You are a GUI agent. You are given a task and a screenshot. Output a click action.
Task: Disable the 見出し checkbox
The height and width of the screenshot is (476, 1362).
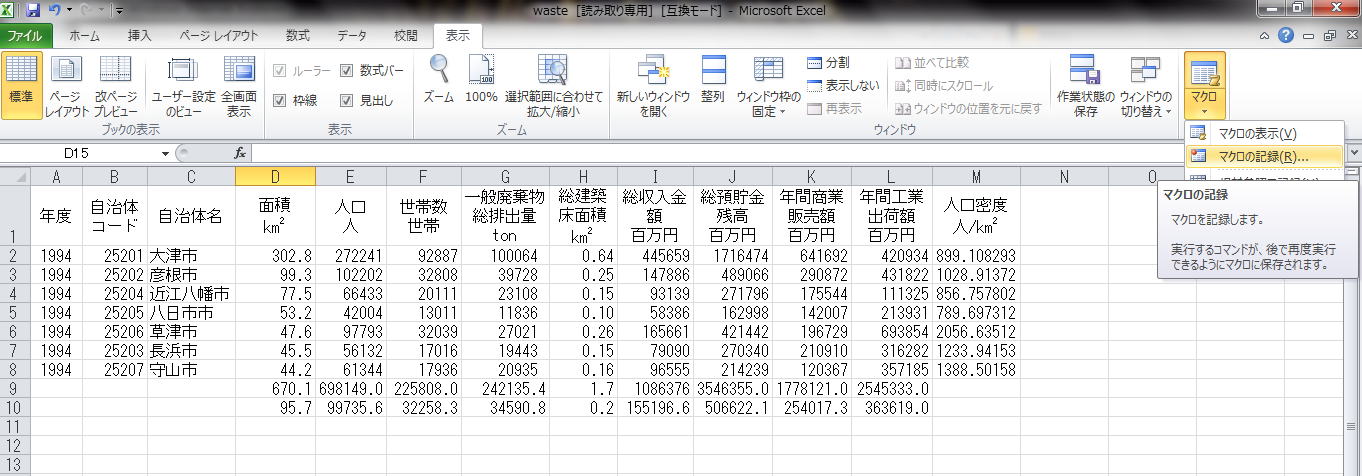click(x=347, y=100)
